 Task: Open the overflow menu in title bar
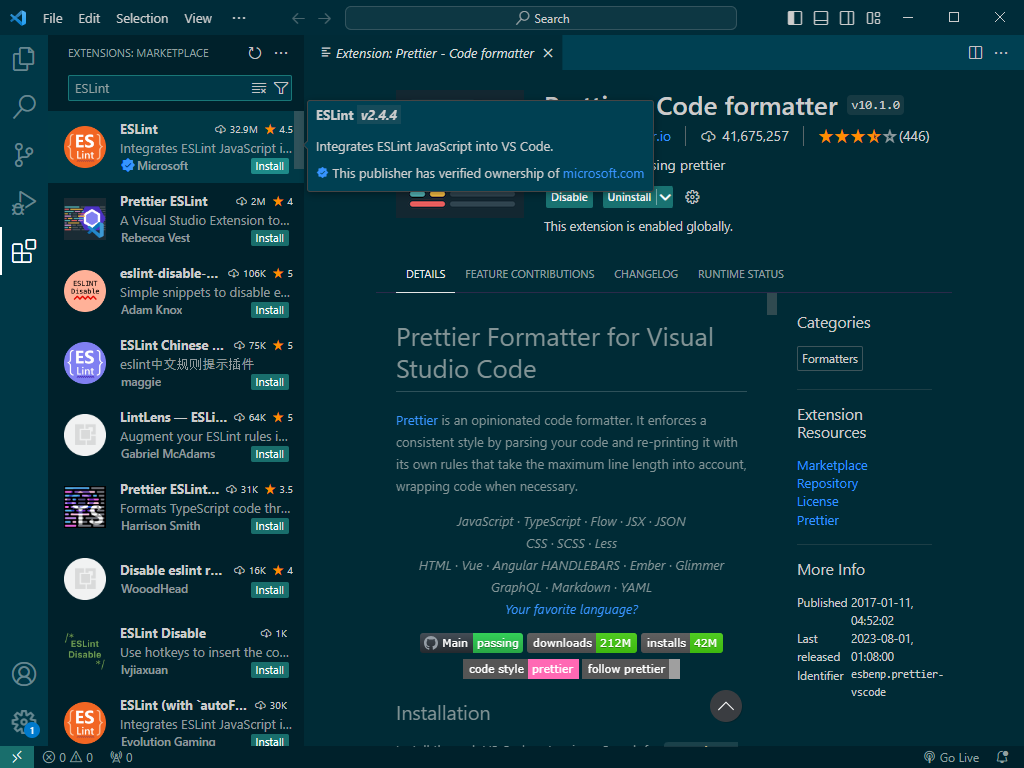pos(239,18)
